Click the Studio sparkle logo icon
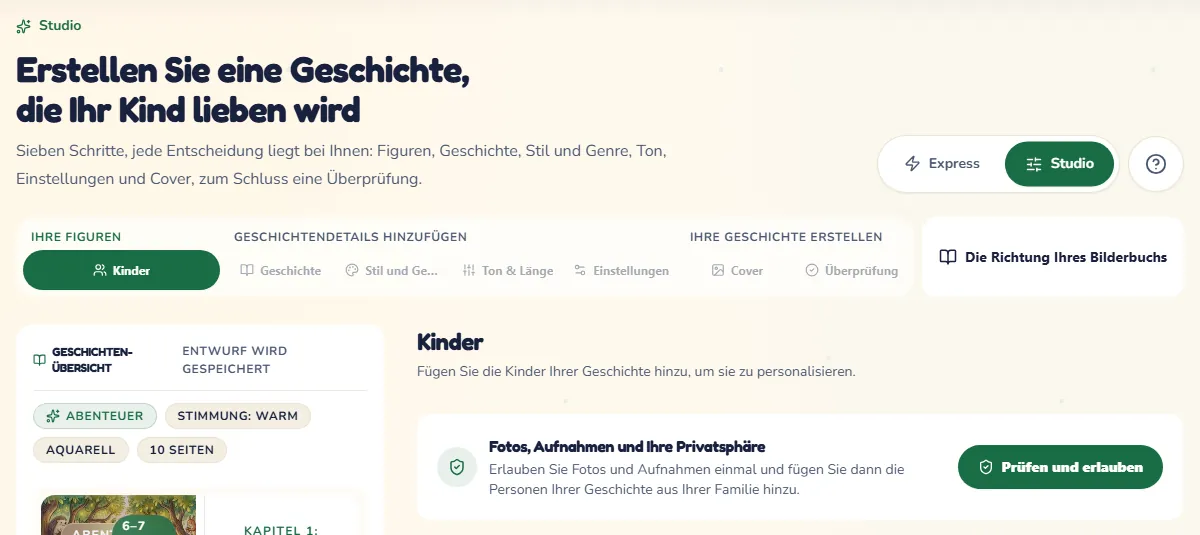 [x=24, y=26]
